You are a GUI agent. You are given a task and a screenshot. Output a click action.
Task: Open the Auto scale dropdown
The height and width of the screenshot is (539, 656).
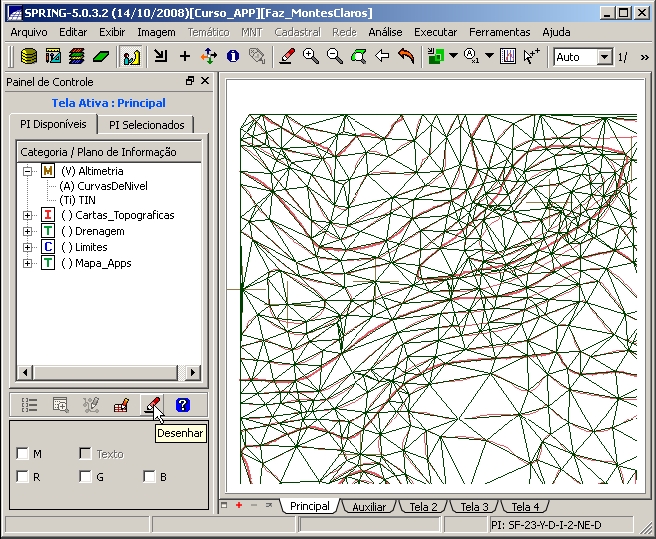(x=604, y=57)
